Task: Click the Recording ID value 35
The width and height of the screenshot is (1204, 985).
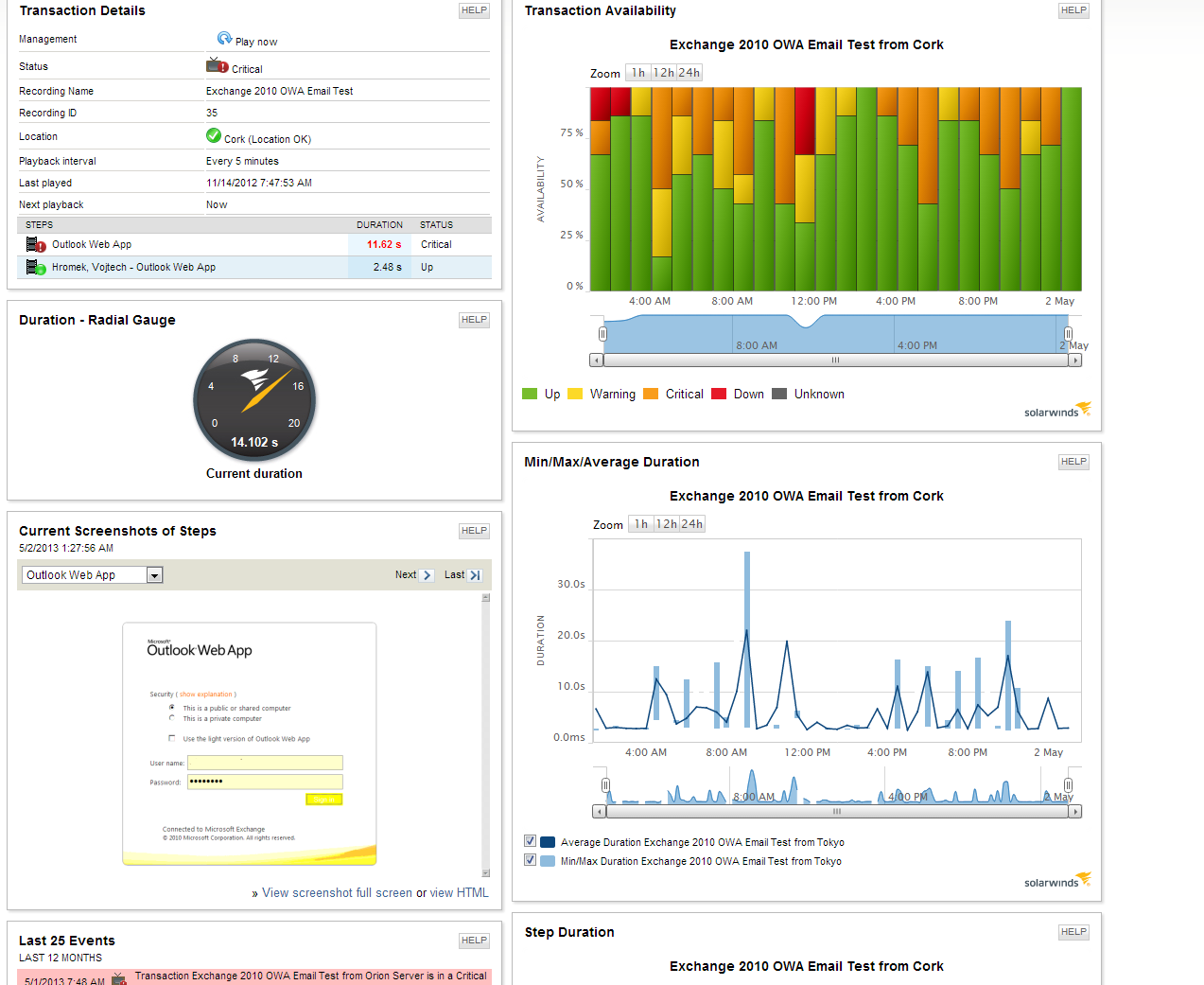Action: tap(212, 113)
